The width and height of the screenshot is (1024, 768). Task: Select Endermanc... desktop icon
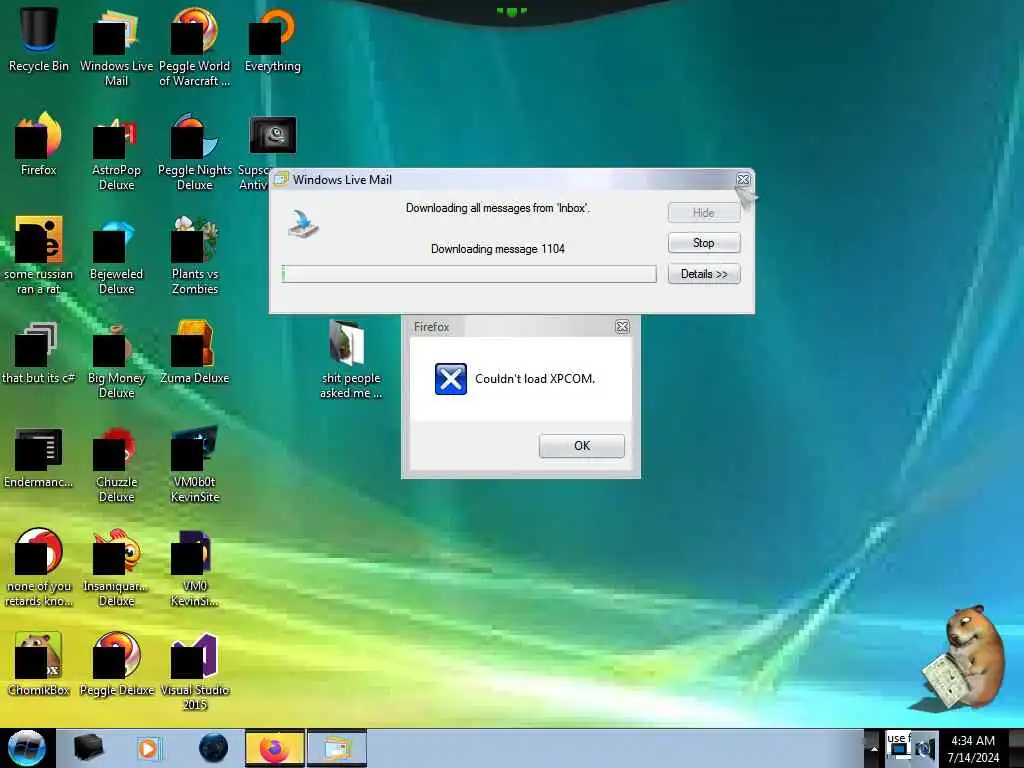(39, 457)
